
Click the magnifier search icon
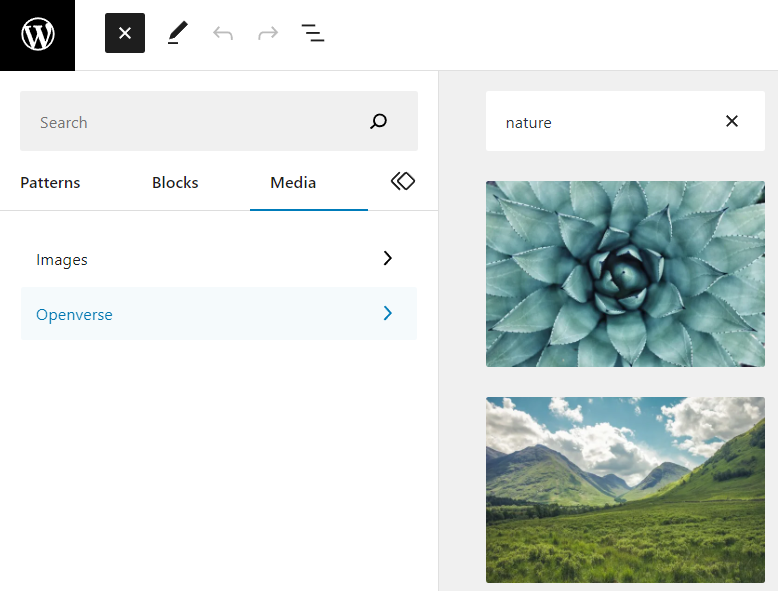[378, 122]
